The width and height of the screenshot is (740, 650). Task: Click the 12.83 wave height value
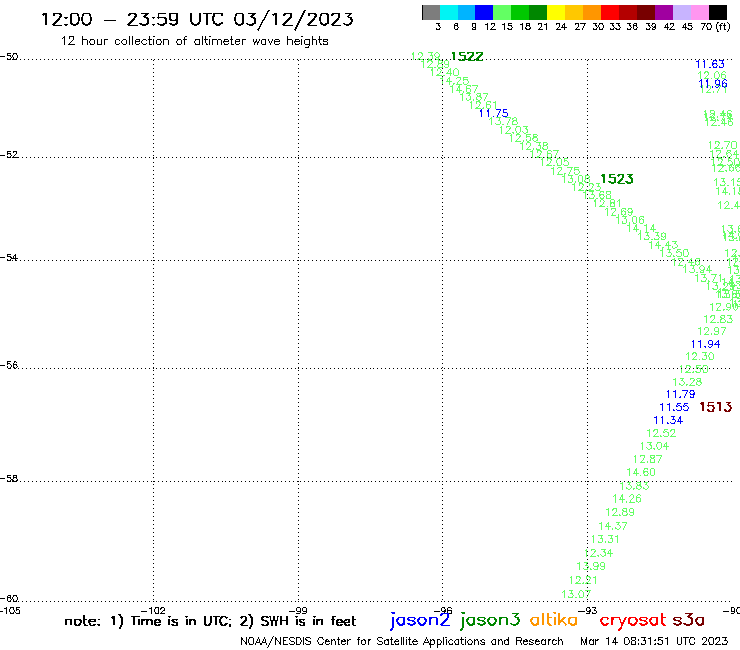tap(718, 319)
